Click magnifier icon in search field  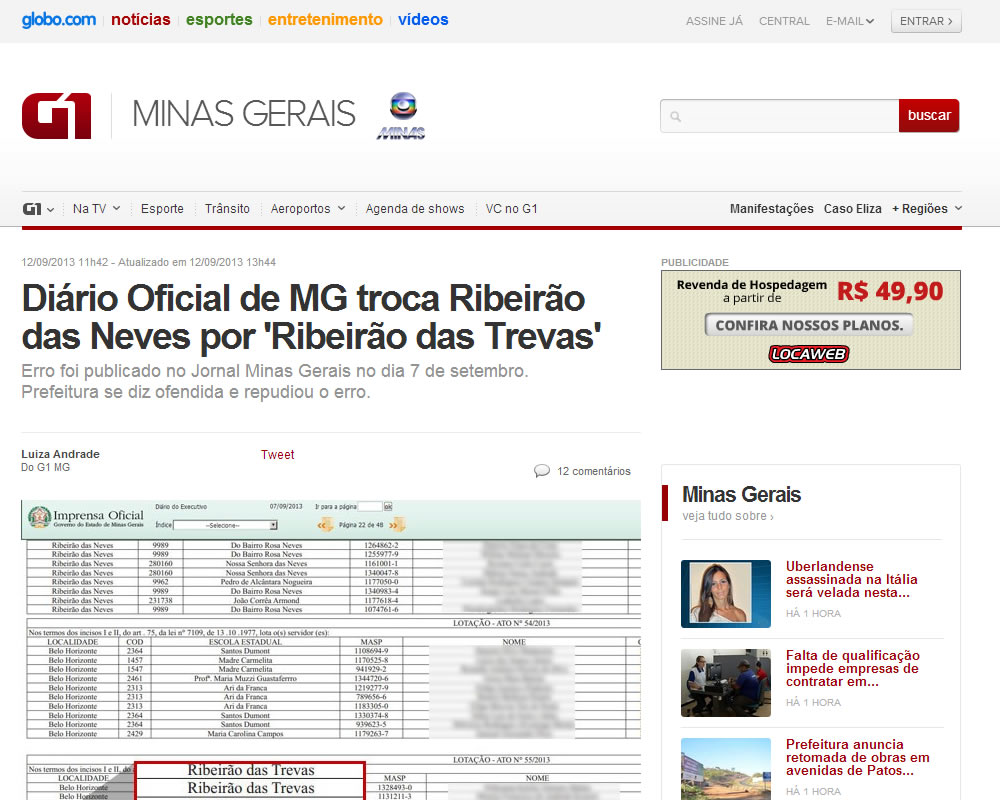click(676, 117)
